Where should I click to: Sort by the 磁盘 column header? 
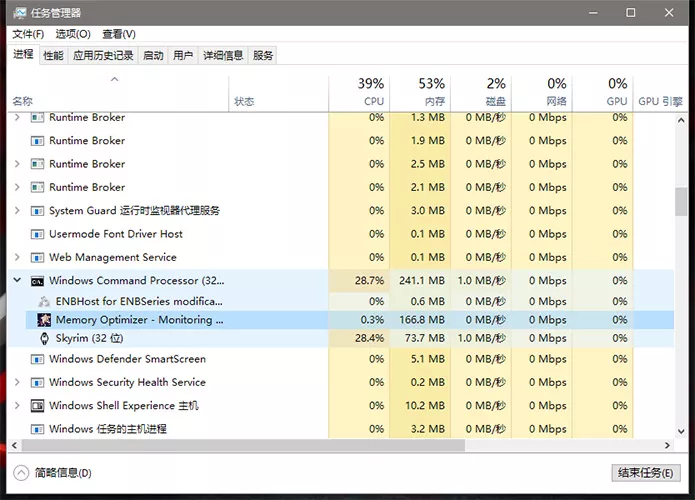pyautogui.click(x=481, y=93)
